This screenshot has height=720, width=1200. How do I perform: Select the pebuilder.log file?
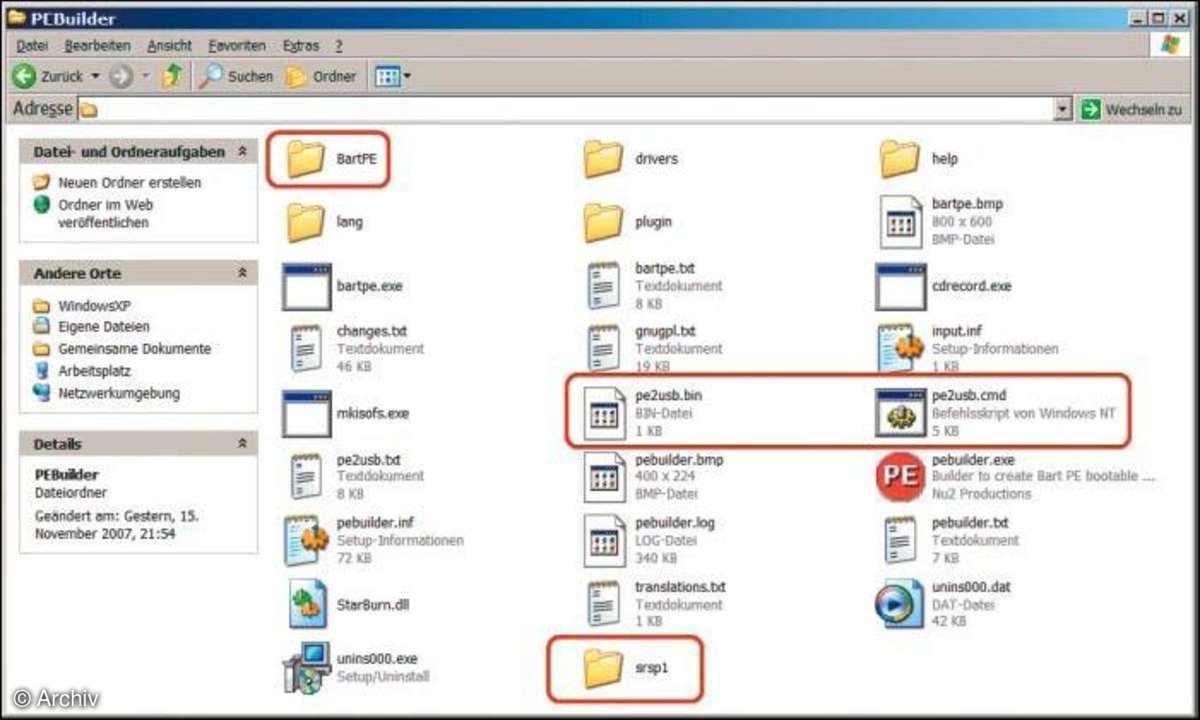[x=650, y=540]
